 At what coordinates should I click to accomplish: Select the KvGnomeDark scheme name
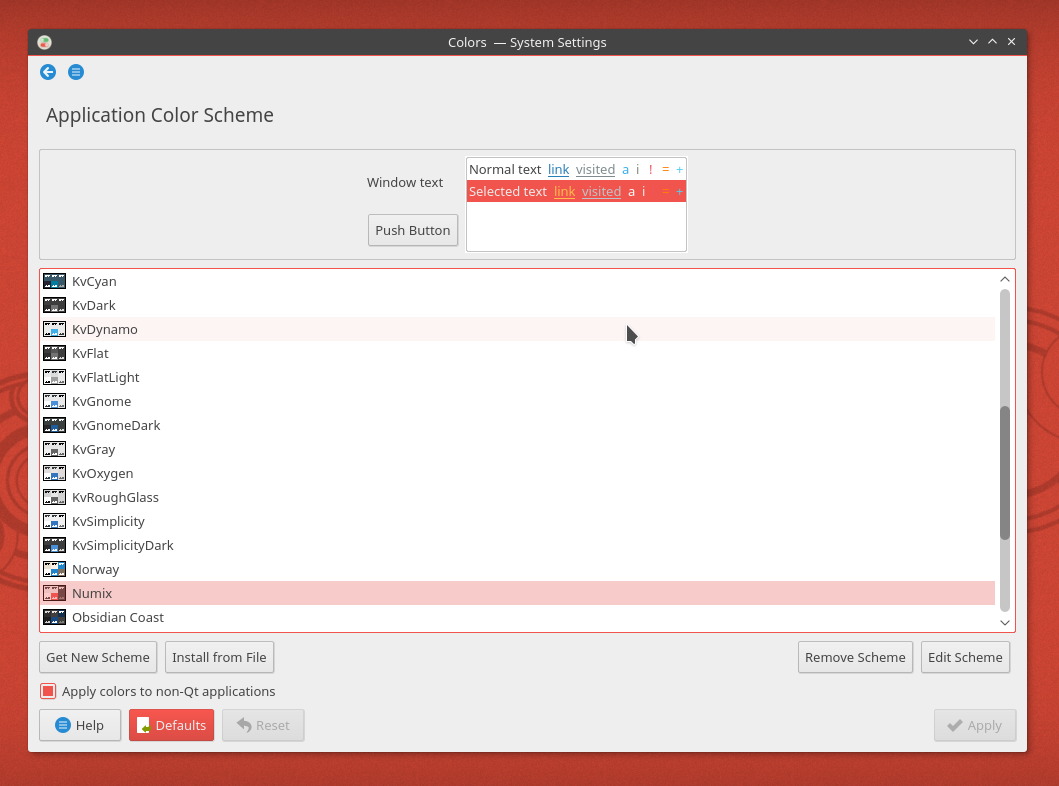point(116,425)
